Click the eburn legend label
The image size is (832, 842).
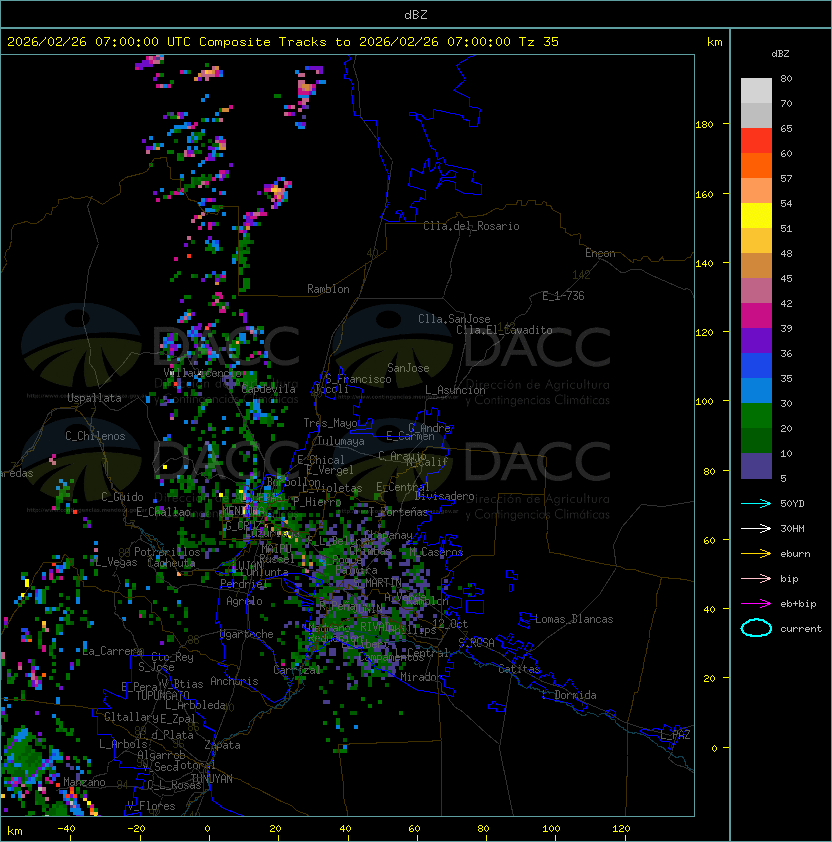pyautogui.click(x=795, y=554)
